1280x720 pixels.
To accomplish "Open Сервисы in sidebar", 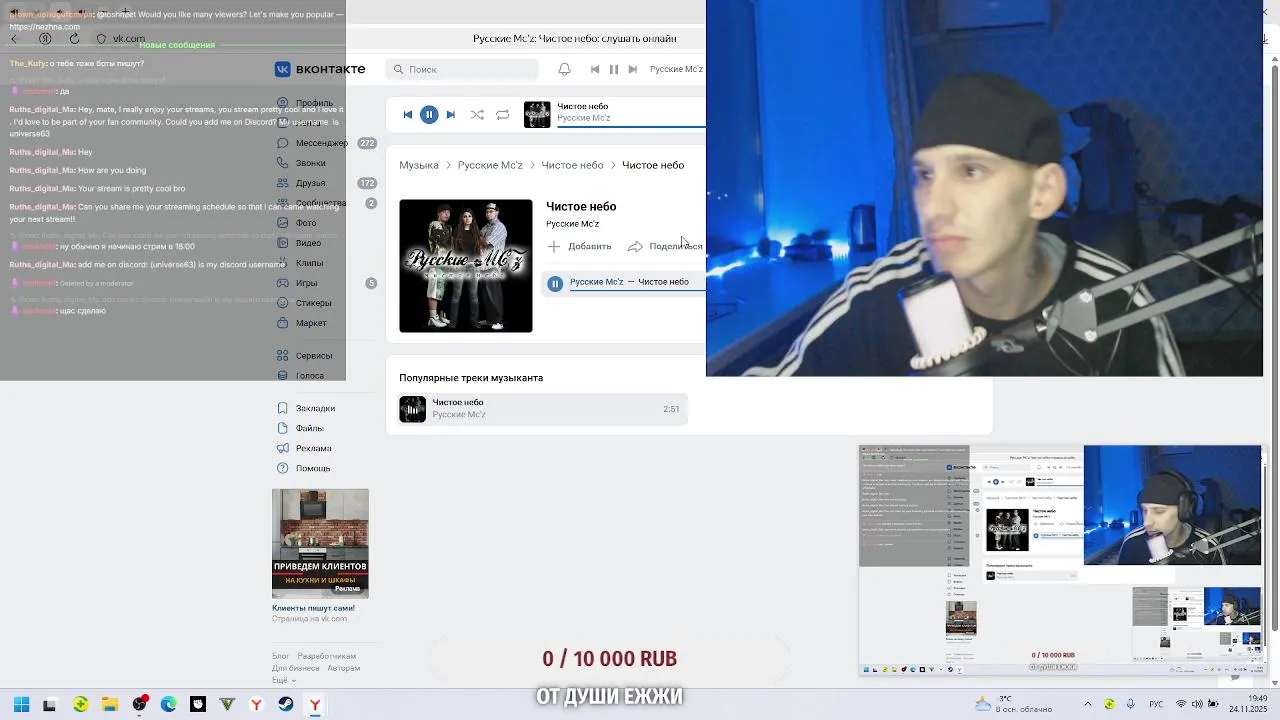I will click(314, 356).
